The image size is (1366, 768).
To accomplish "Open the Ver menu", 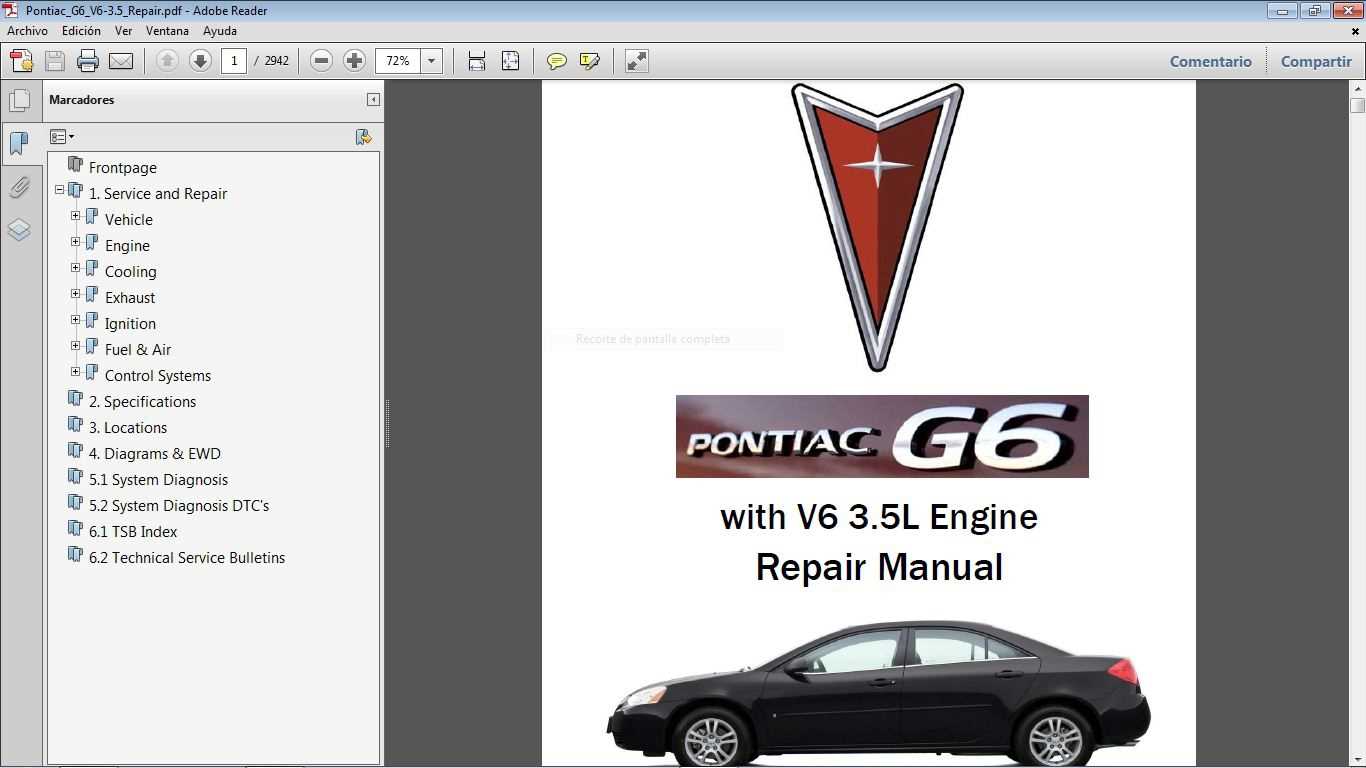I will click(123, 31).
